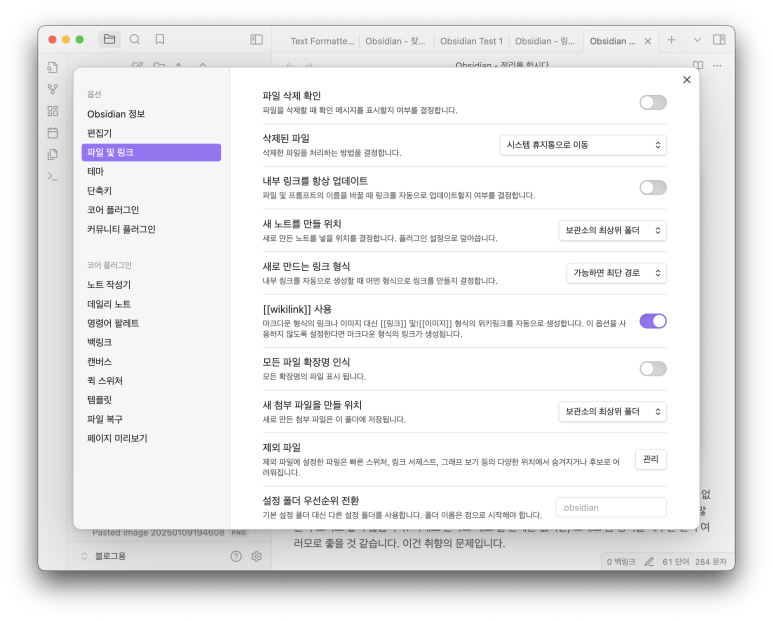This screenshot has width=773, height=621.
Task: Open the command palette ribbon icon
Action: 53,176
